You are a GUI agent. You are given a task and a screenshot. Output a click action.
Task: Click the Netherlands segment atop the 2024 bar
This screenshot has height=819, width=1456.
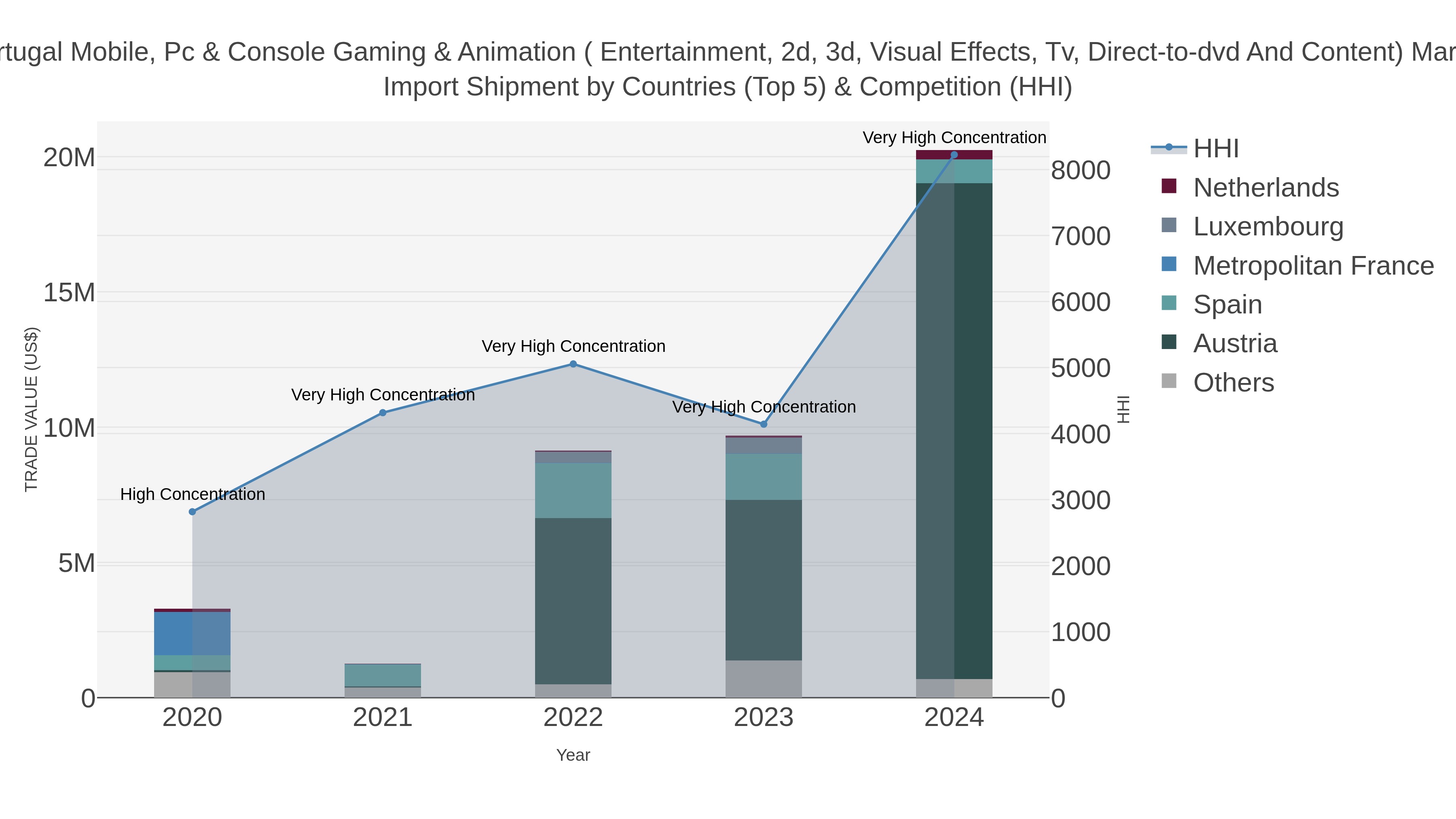954,155
